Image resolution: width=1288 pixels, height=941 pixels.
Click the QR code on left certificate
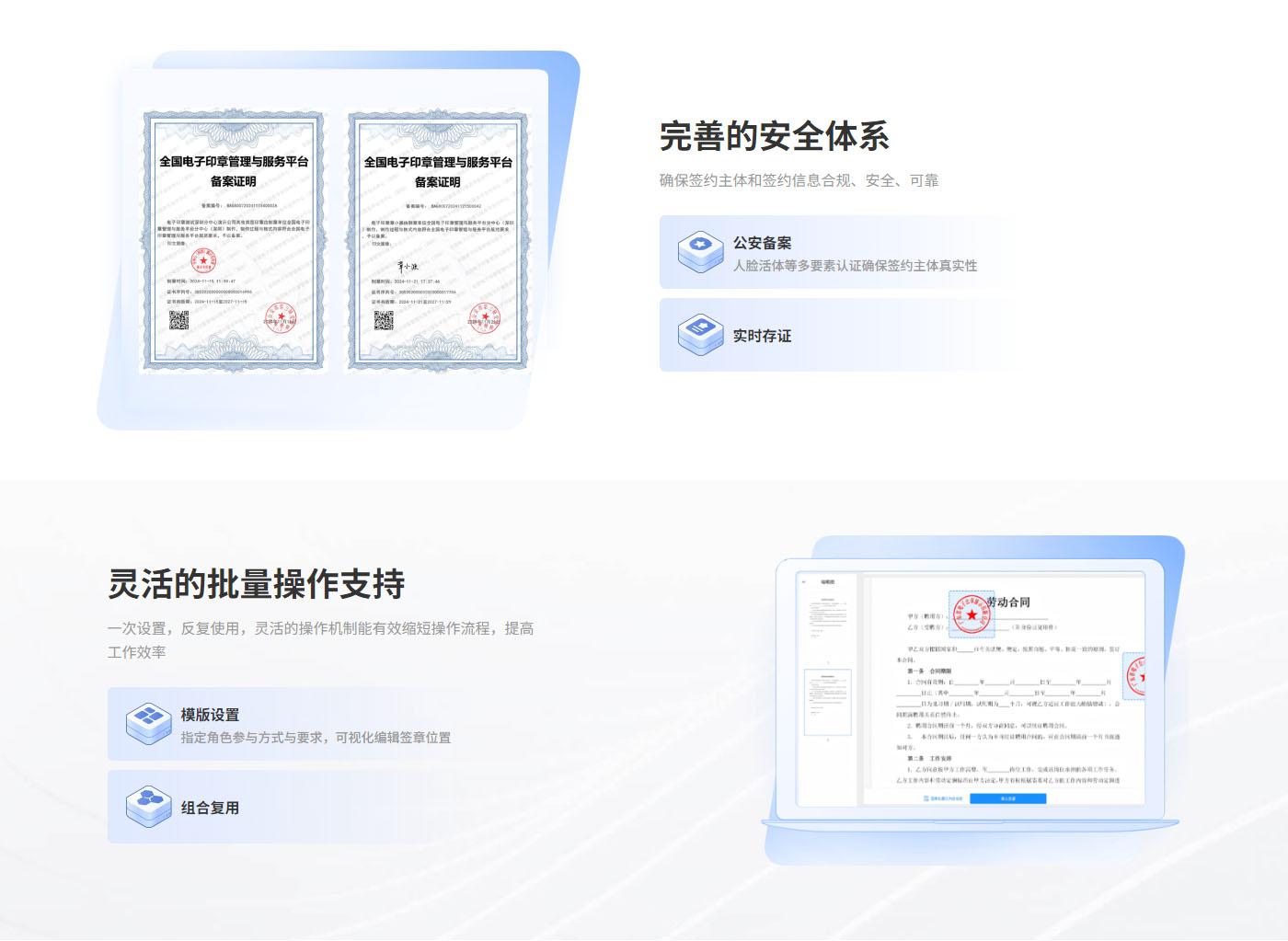click(178, 320)
